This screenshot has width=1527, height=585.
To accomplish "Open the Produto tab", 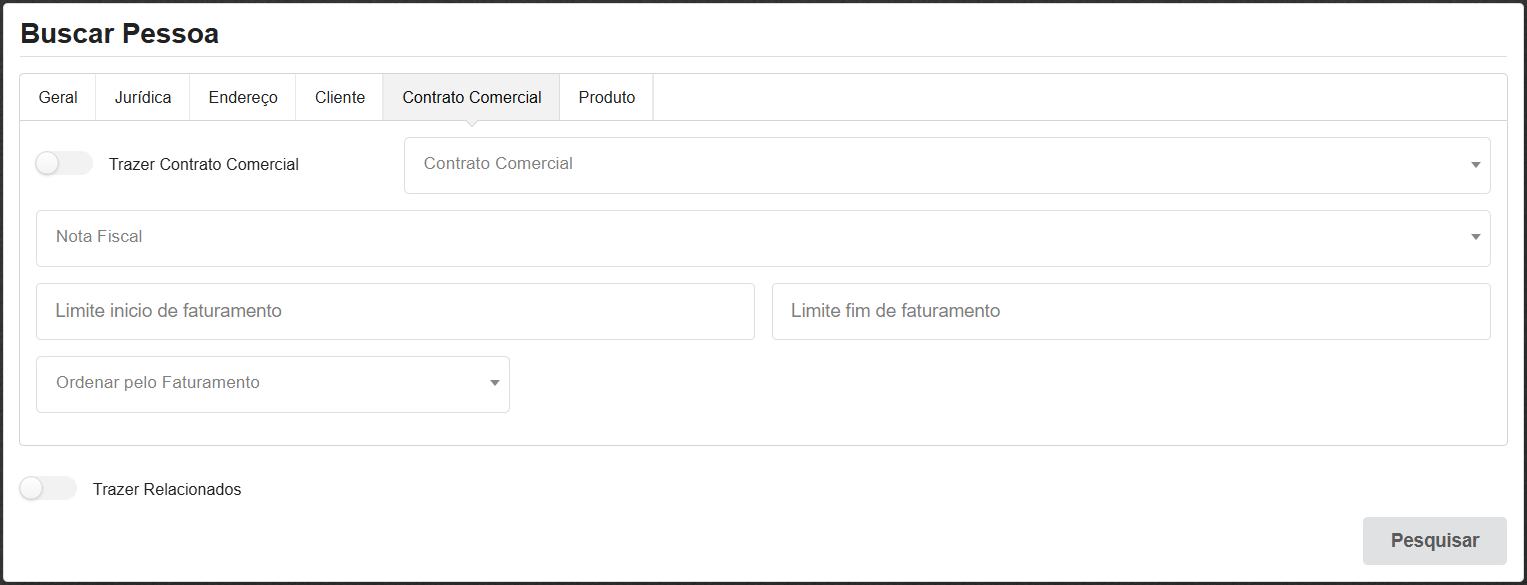I will click(x=607, y=97).
